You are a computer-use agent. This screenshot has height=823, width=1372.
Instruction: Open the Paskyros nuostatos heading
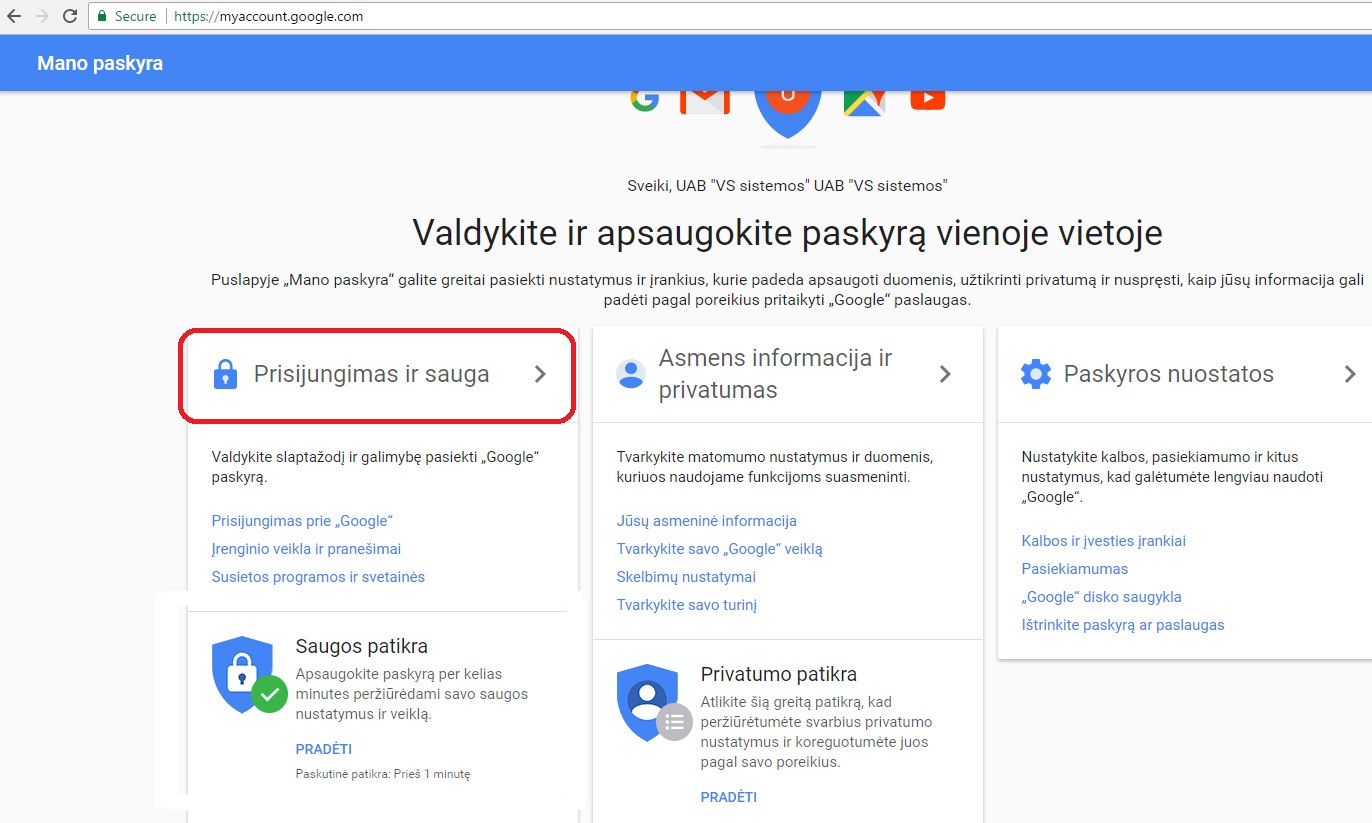point(1169,374)
